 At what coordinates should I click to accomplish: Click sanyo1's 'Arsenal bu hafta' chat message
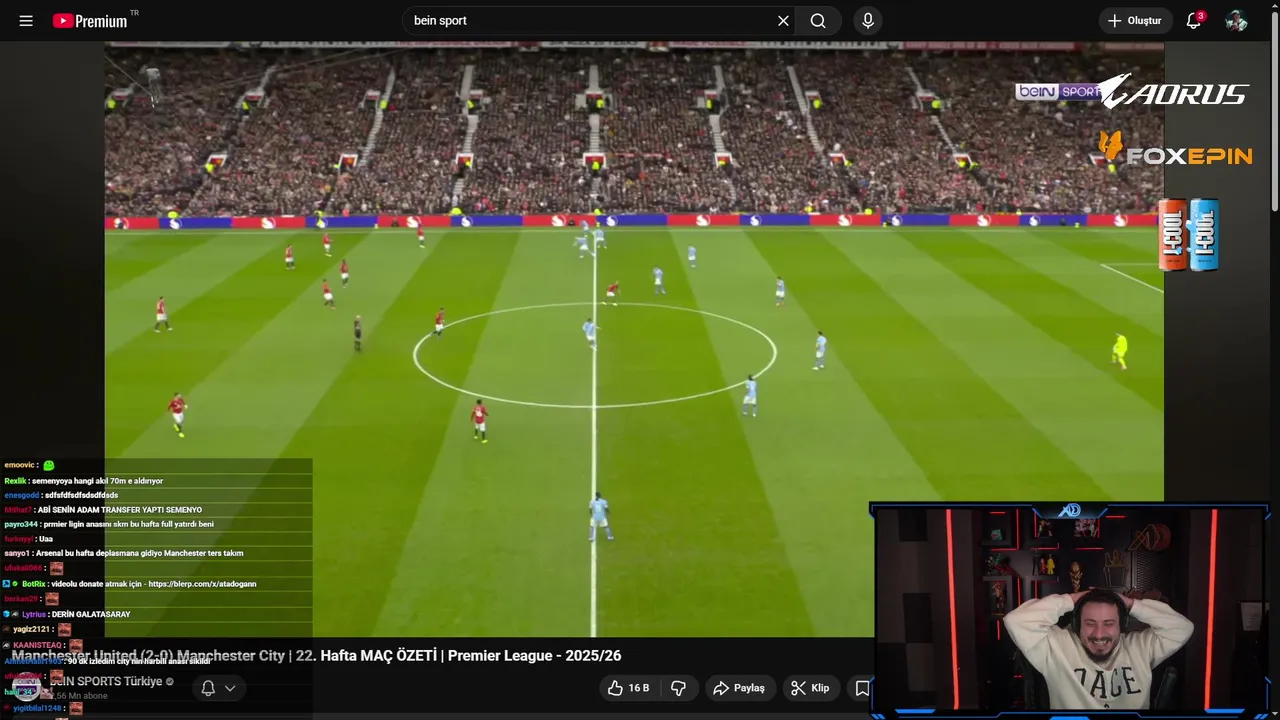[124, 553]
